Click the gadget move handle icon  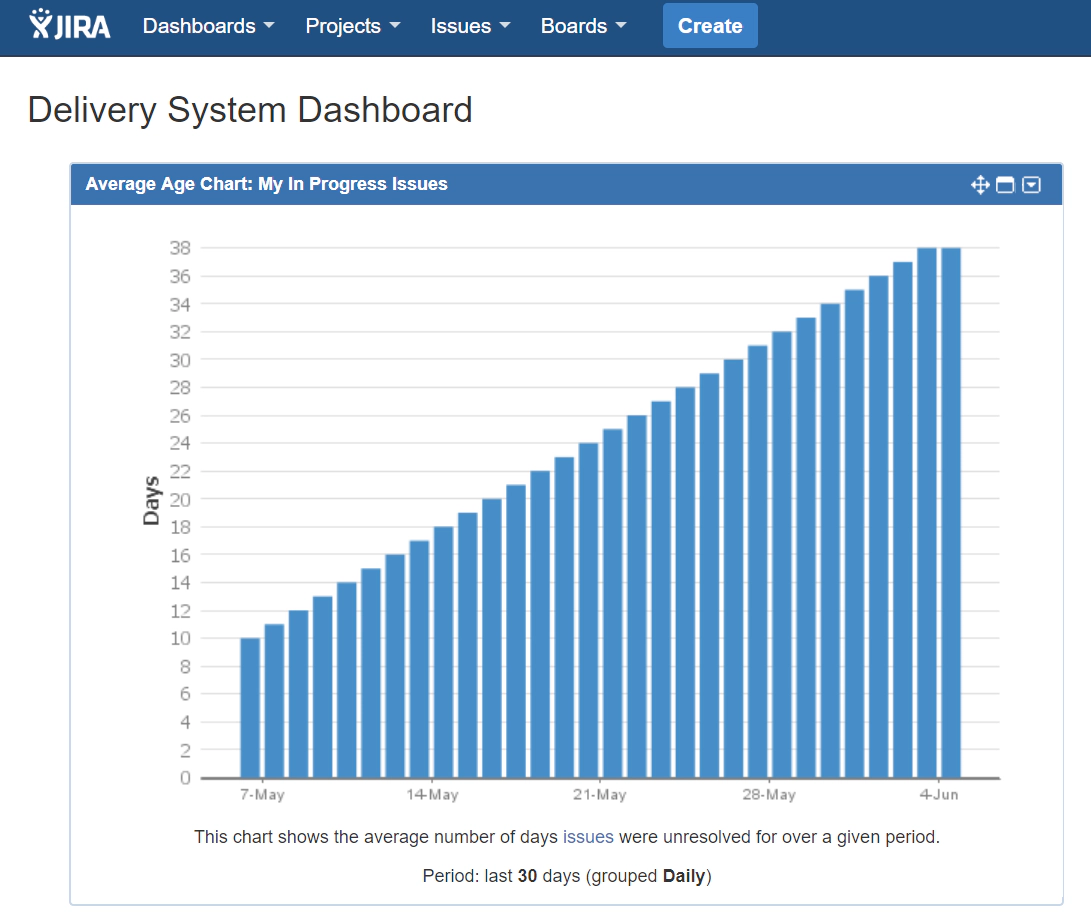point(980,184)
